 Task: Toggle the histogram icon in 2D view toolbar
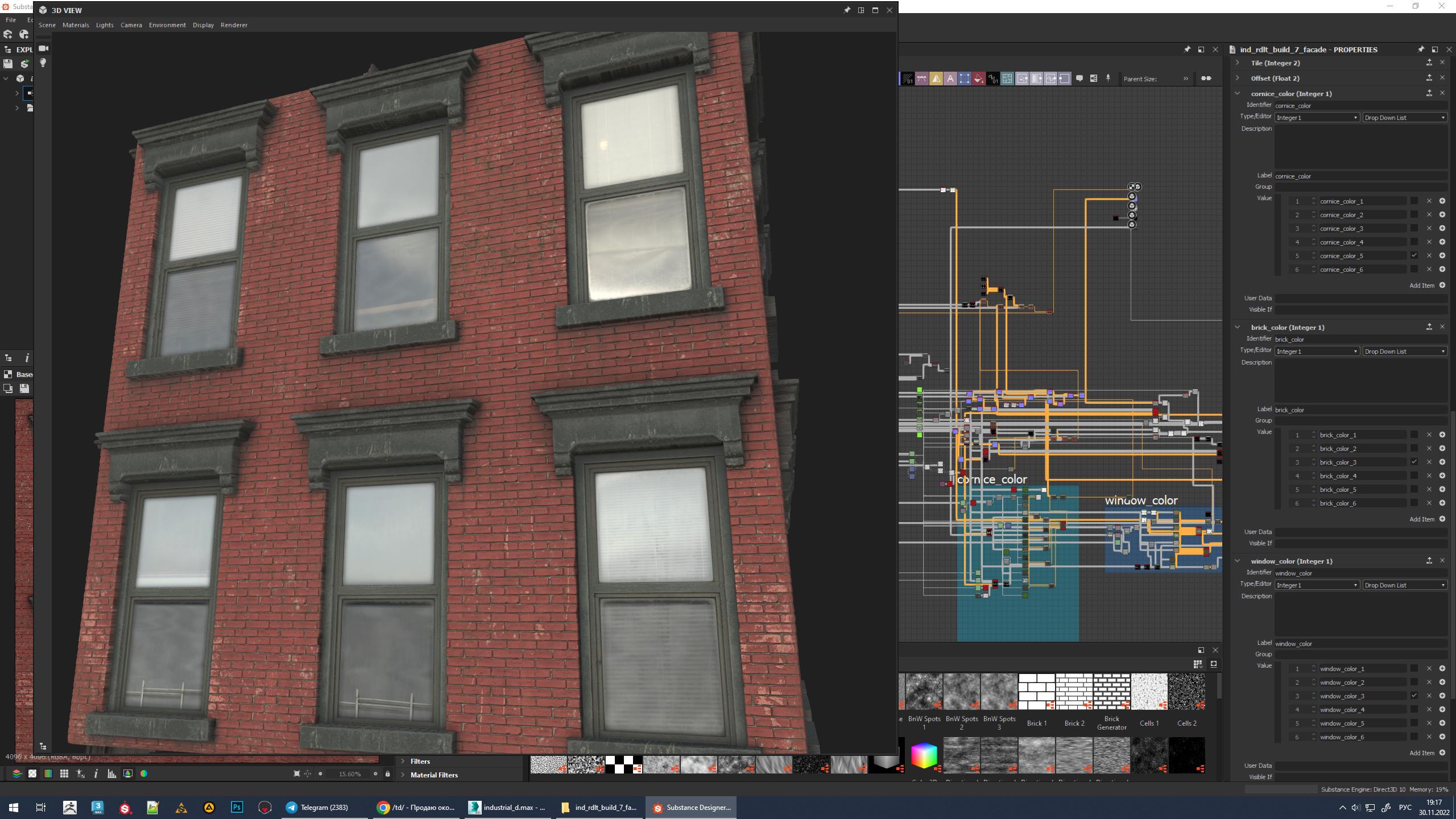(112, 773)
